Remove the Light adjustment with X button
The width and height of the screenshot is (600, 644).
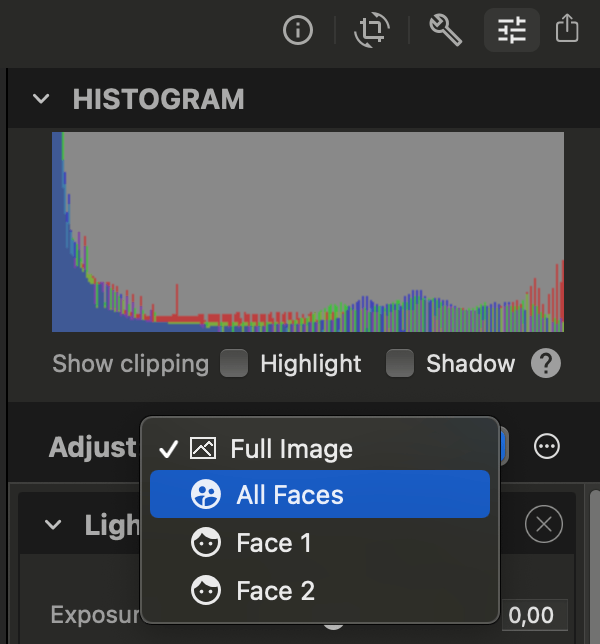pos(544,524)
